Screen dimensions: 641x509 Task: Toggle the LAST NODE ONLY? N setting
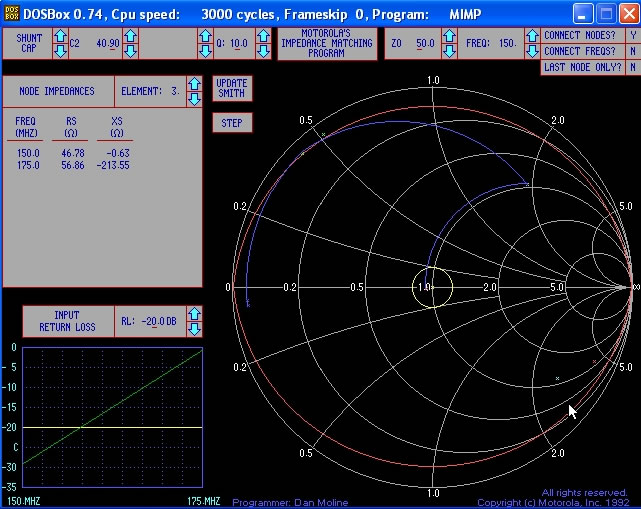(632, 67)
